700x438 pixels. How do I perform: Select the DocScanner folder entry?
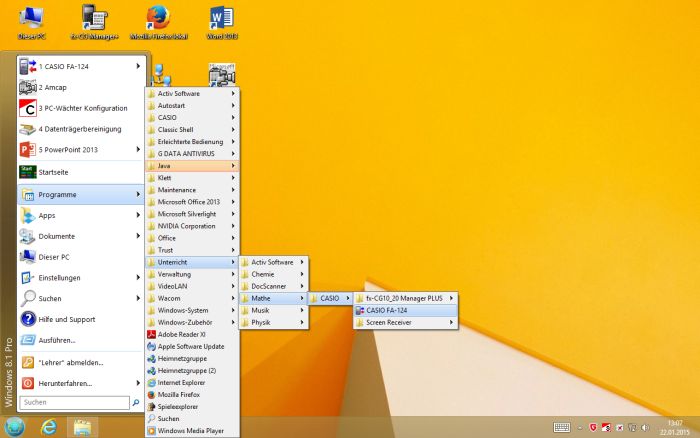click(274, 286)
